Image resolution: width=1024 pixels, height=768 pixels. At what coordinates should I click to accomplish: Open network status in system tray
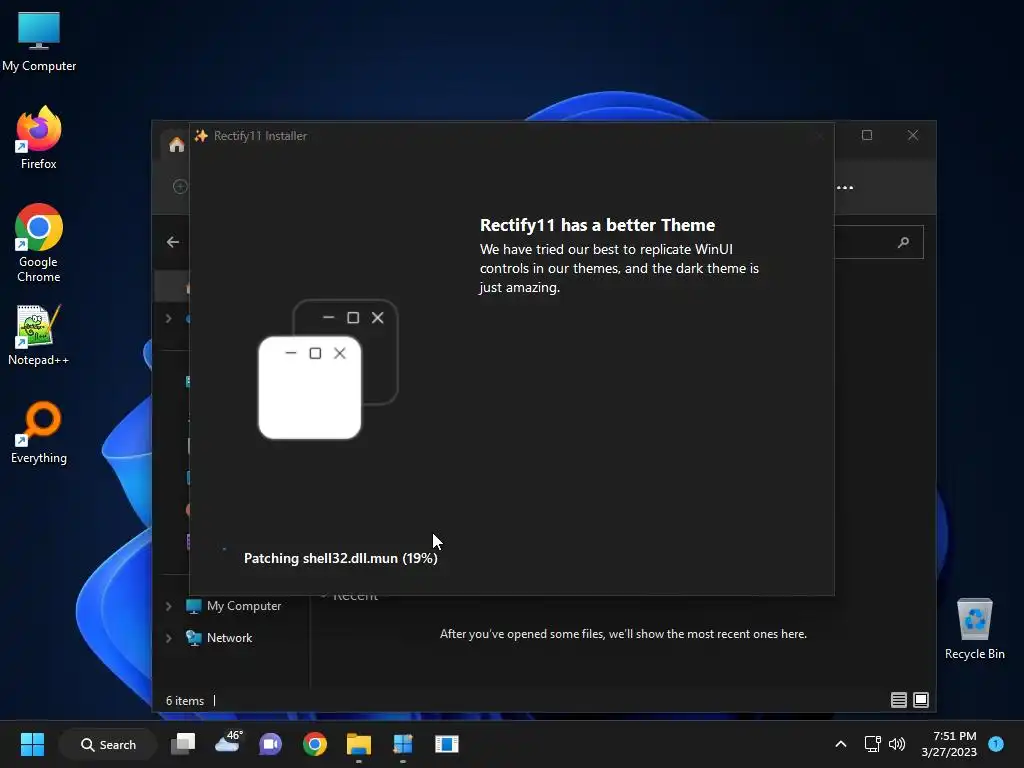pyautogui.click(x=872, y=744)
